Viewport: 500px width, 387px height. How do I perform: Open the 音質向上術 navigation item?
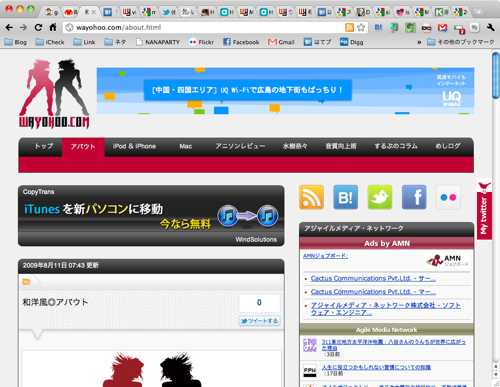tap(341, 146)
